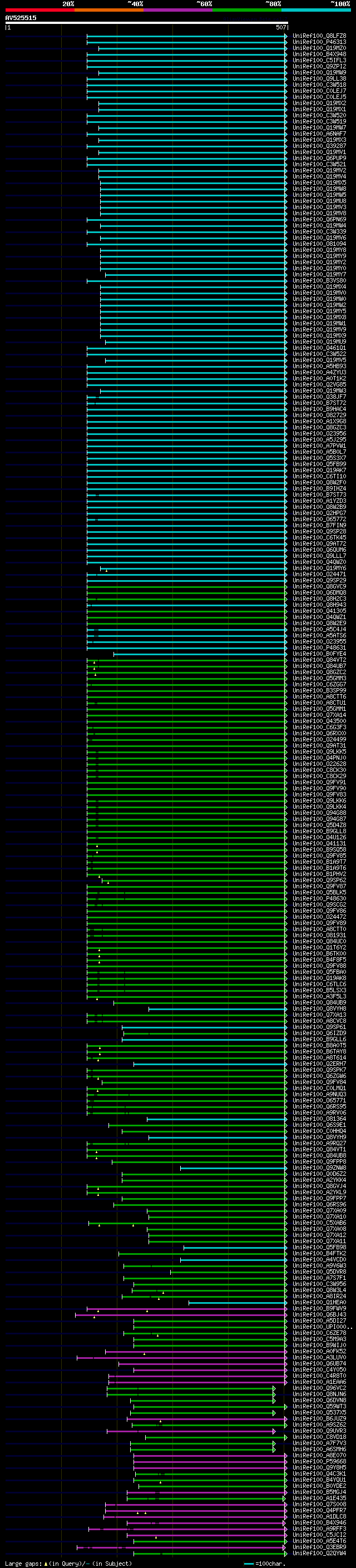Select hit label UniRef100_Q6UB74
The width and height of the screenshot is (356, 1568).
coord(319,1363)
